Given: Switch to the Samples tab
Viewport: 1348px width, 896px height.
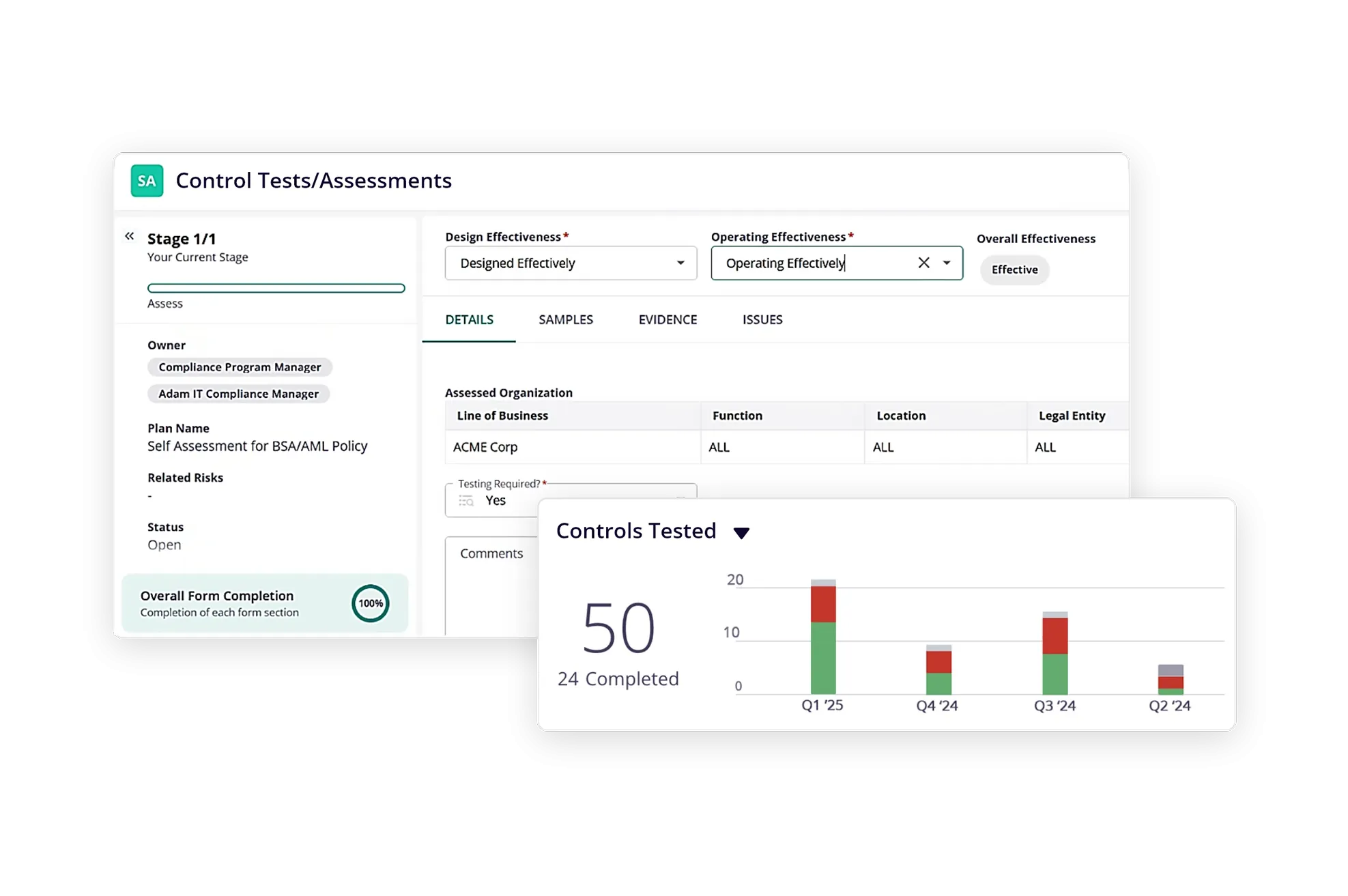Looking at the screenshot, I should pos(565,319).
